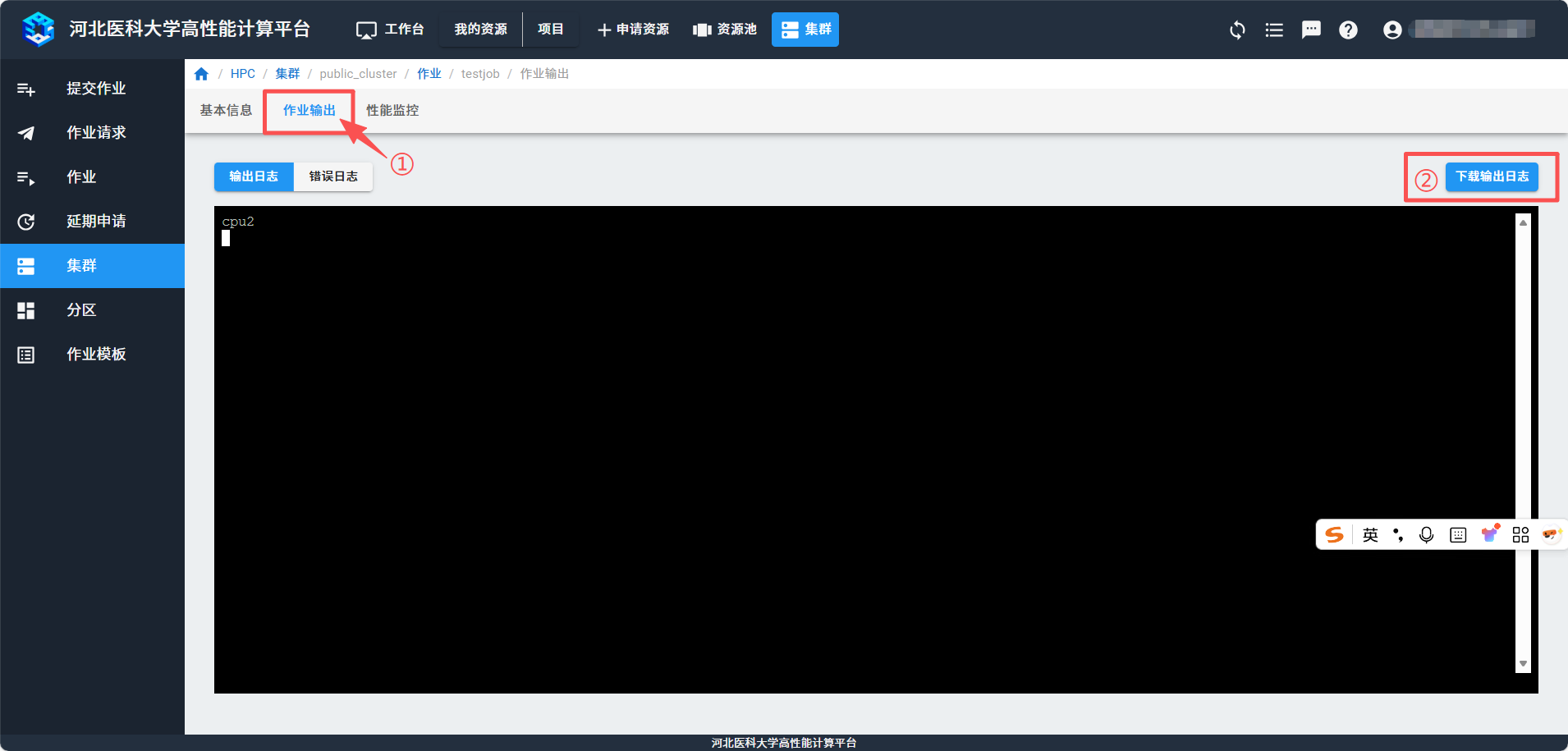Open the 我的资源 menu in header
1568x751 pixels.
coord(480,30)
